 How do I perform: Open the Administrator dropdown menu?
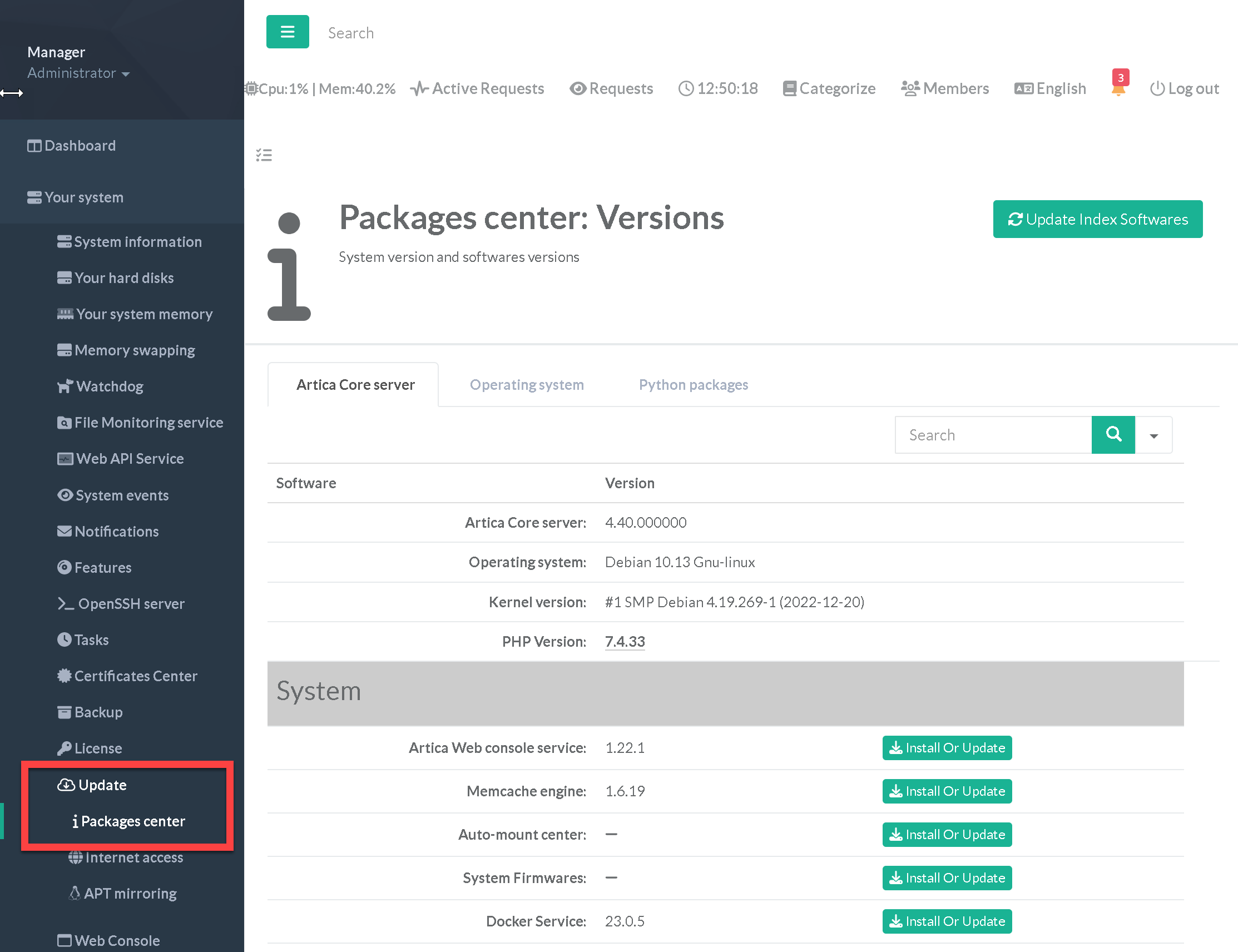point(78,73)
